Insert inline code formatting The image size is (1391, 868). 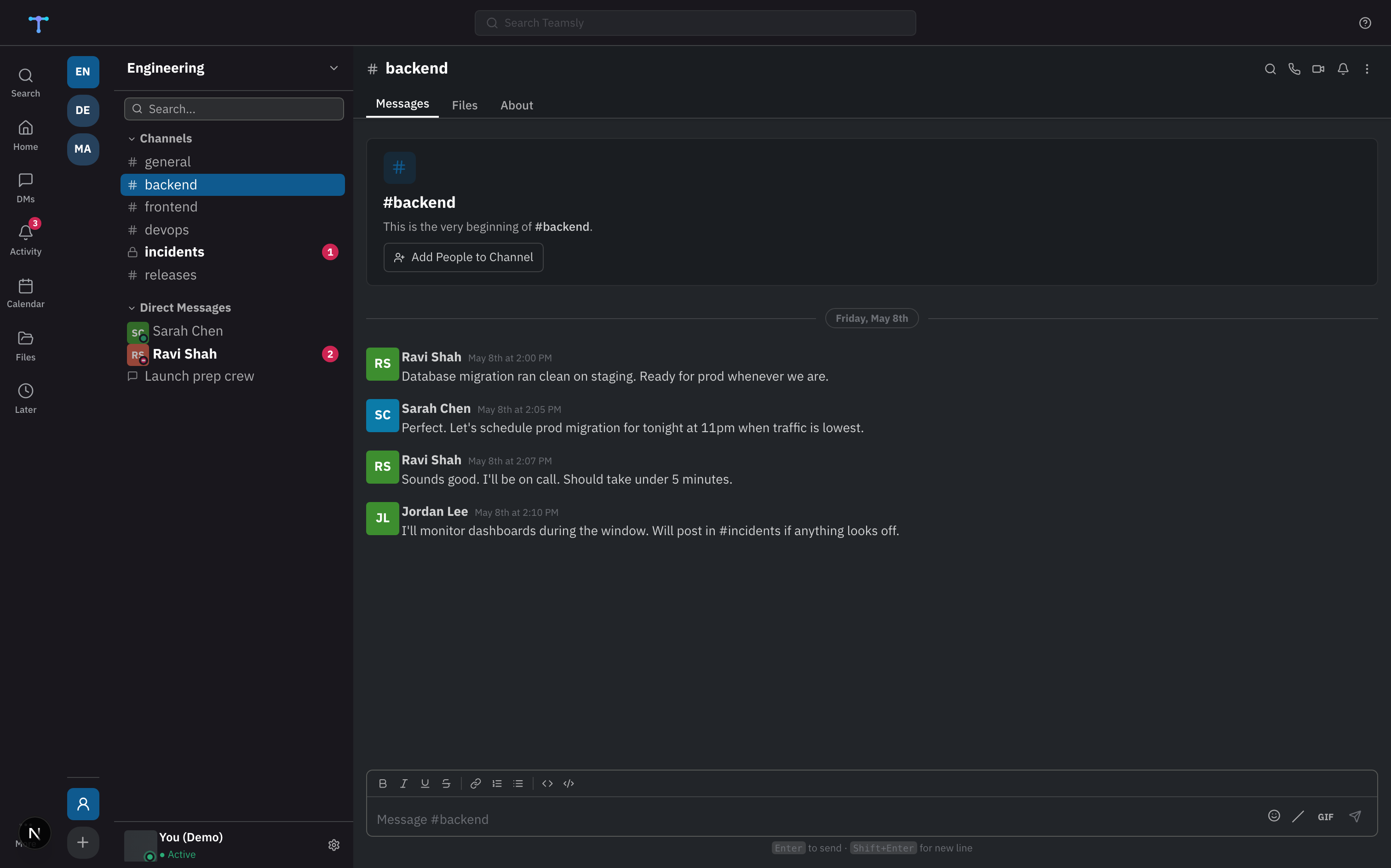tap(547, 783)
